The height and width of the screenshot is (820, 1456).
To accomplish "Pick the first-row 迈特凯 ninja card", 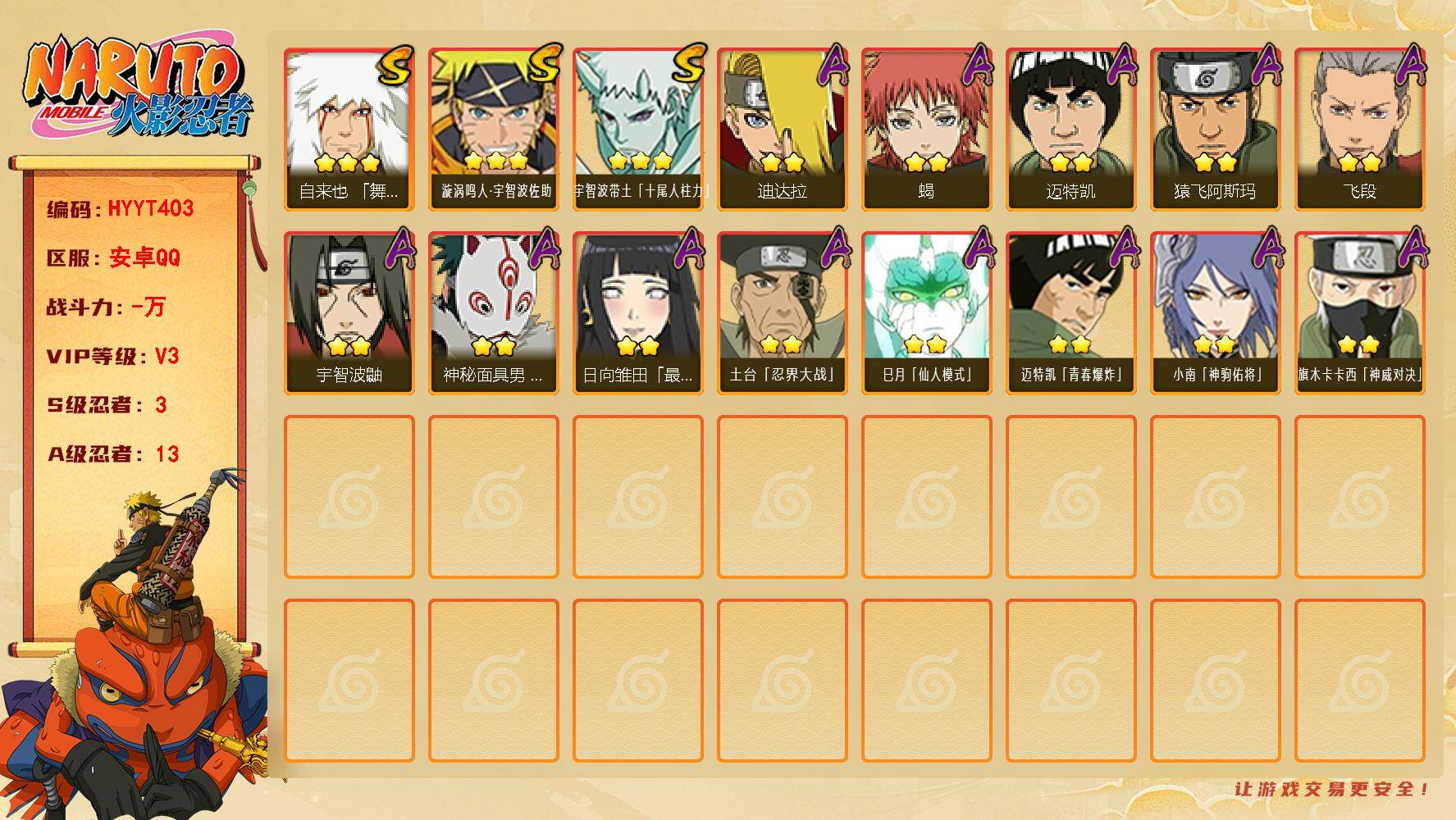I will (x=1070, y=130).
